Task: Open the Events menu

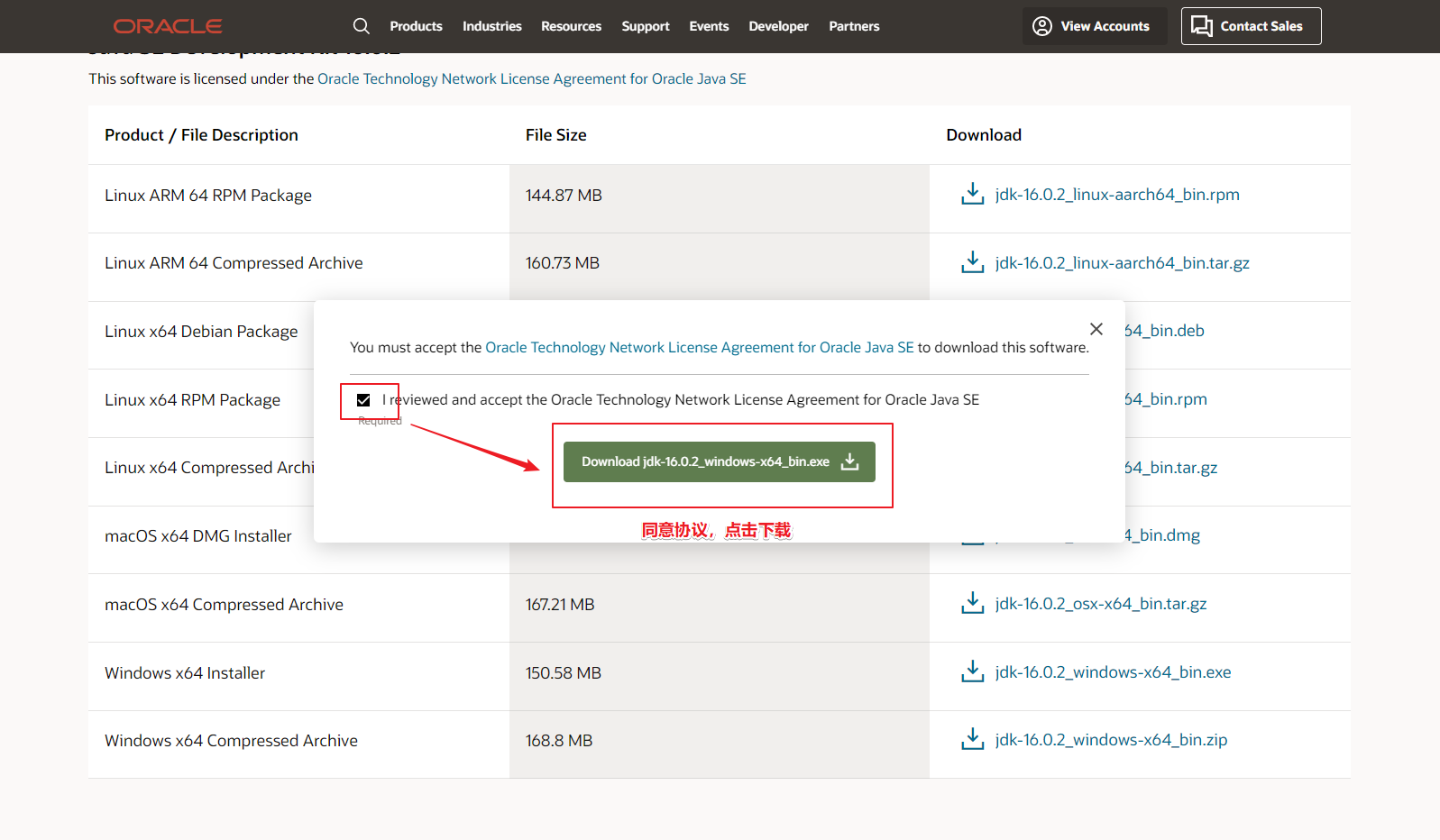Action: [709, 26]
